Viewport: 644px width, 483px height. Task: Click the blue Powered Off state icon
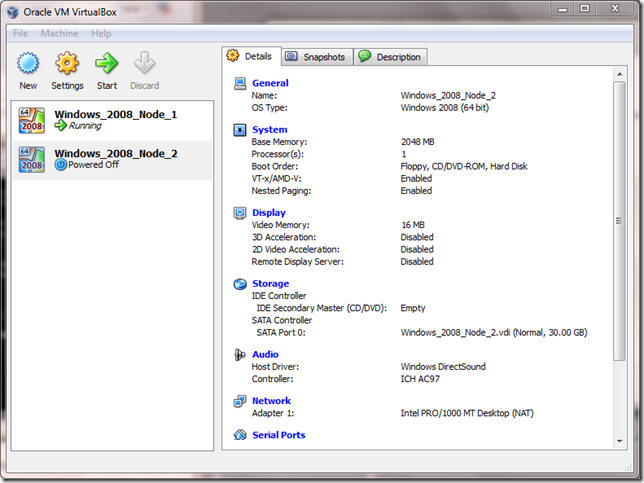pos(60,165)
